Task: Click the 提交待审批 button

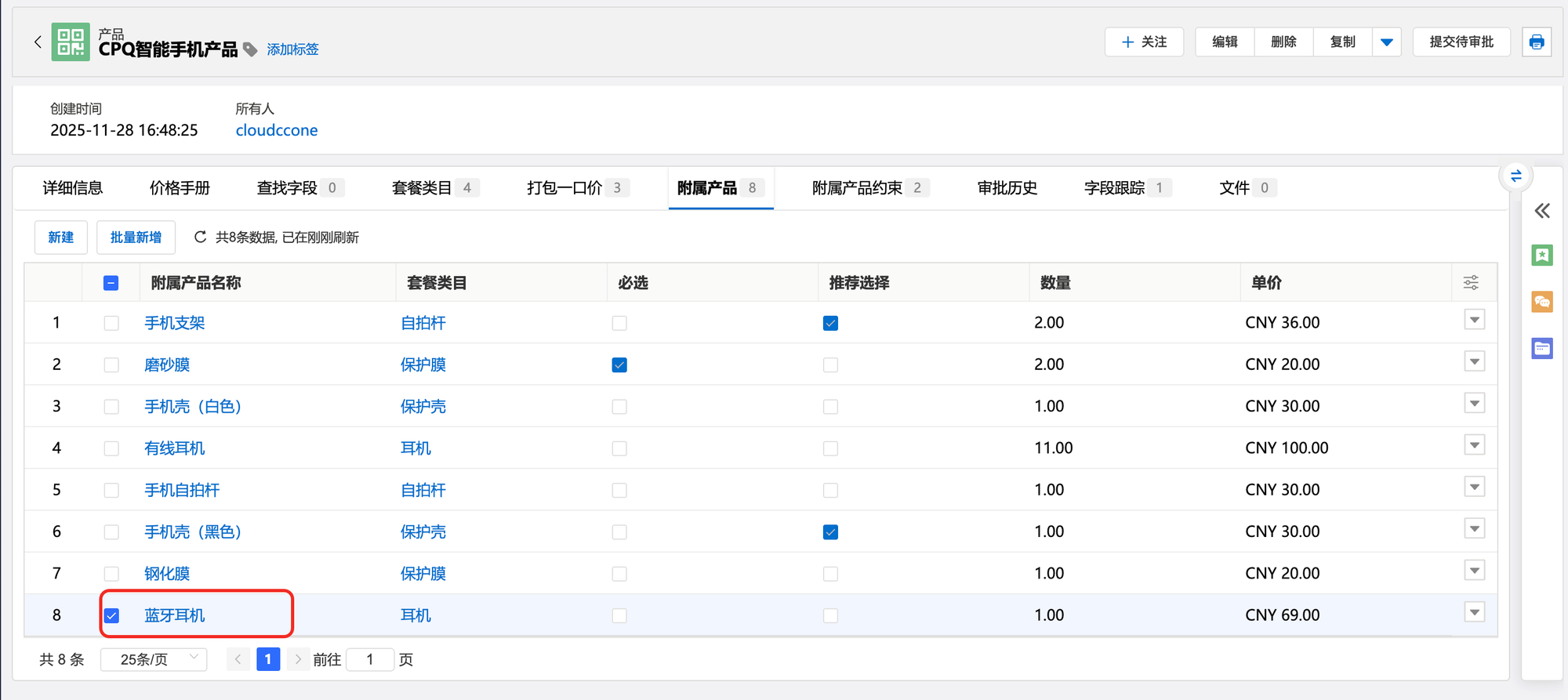Action: [x=1461, y=42]
